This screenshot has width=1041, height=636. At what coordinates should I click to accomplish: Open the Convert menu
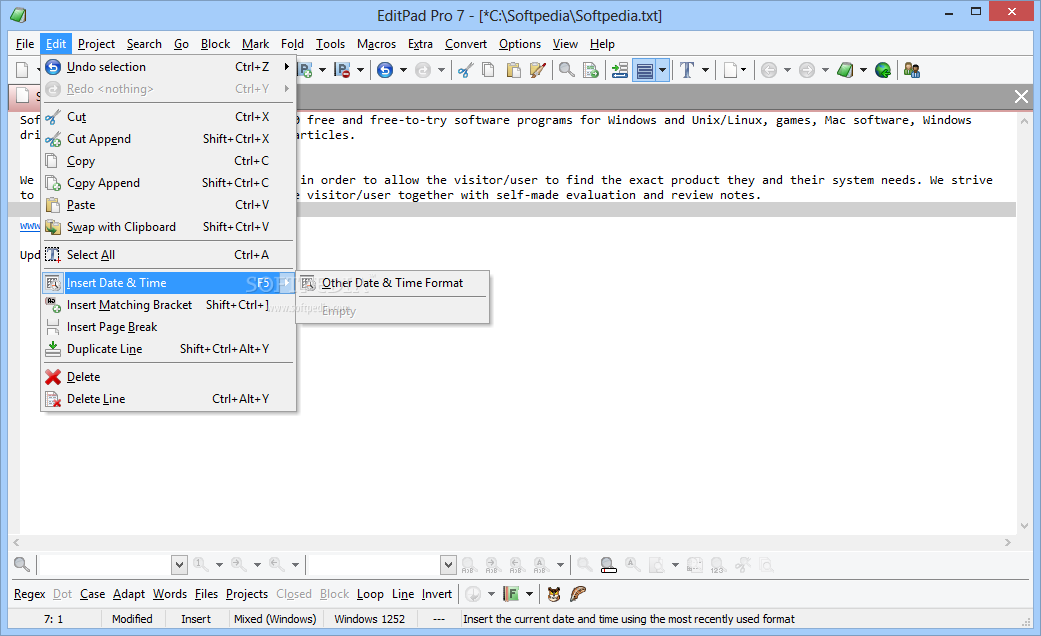466,44
